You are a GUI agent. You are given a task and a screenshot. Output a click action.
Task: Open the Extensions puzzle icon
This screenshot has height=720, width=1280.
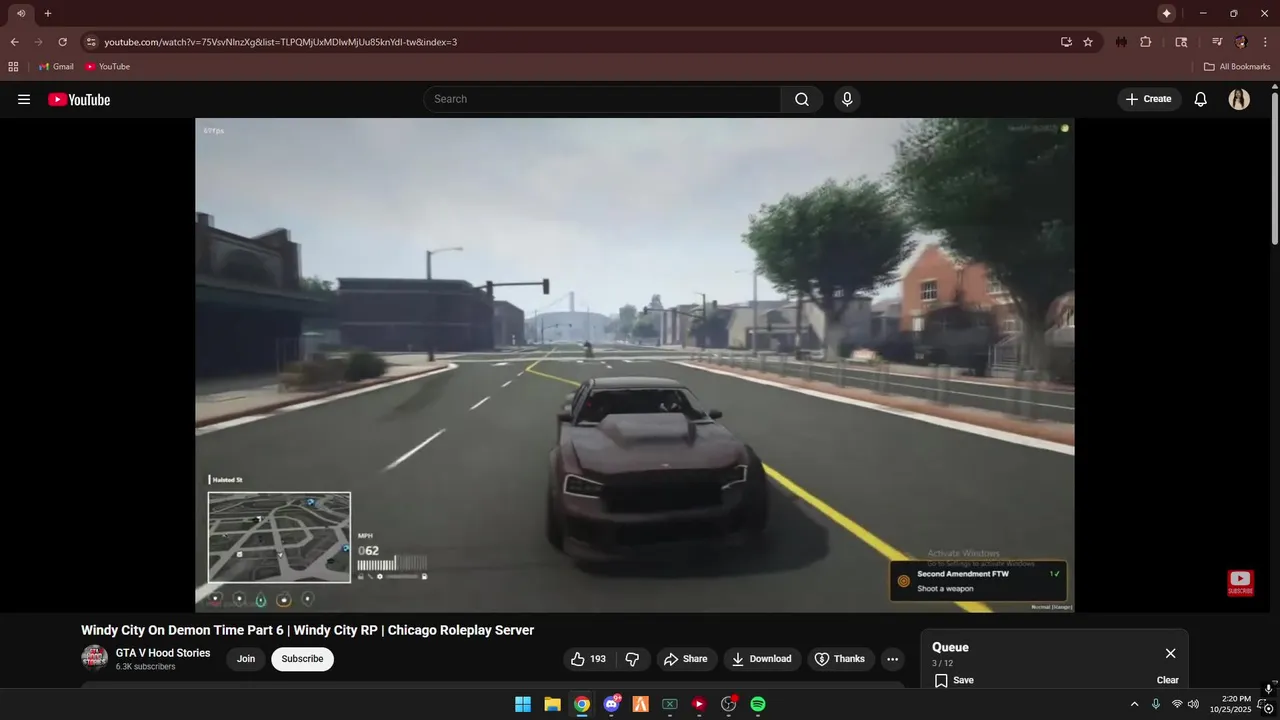pyautogui.click(x=1146, y=42)
